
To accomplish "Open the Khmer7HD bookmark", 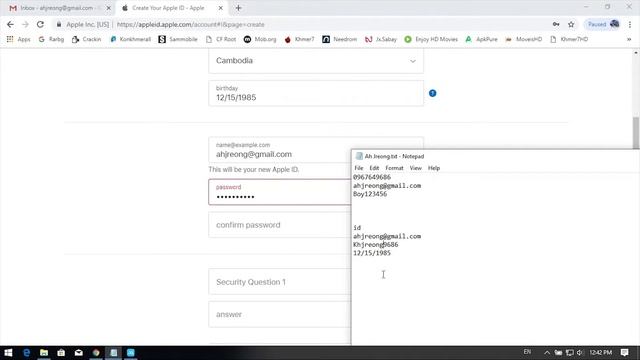I will click(569, 39).
